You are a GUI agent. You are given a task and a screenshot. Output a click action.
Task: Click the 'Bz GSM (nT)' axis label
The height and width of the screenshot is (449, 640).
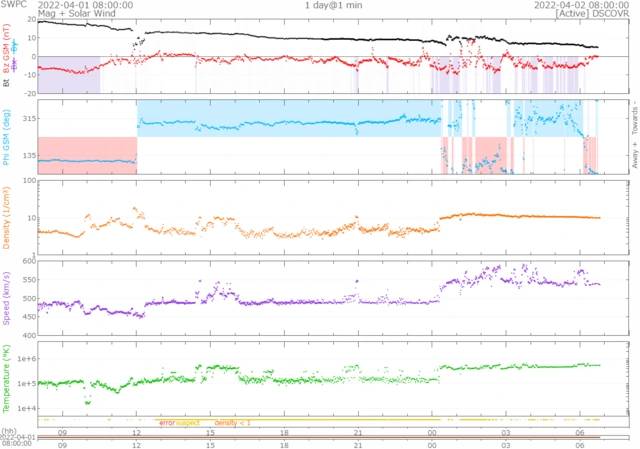[x=6, y=48]
